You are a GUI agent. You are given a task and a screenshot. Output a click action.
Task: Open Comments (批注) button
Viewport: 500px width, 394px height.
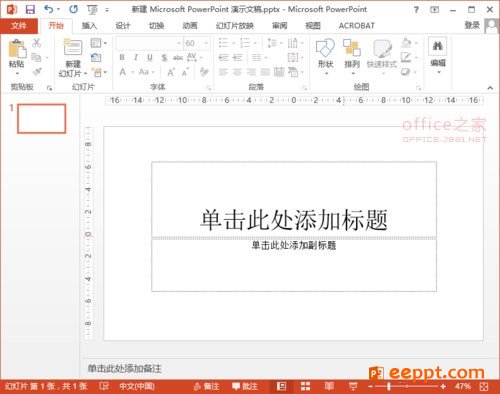(x=245, y=386)
